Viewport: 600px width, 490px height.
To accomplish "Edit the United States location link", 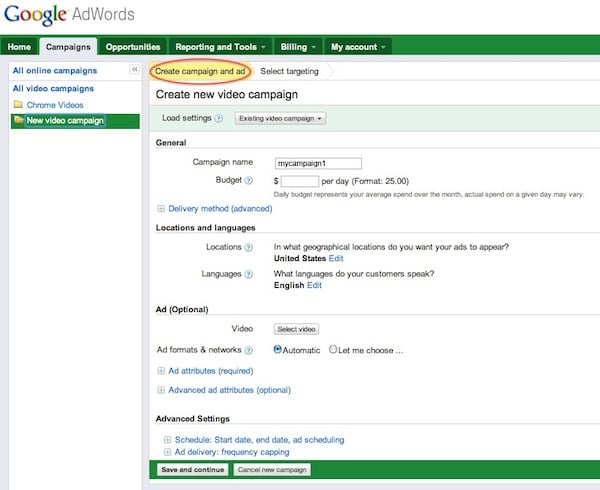I will coord(336,259).
